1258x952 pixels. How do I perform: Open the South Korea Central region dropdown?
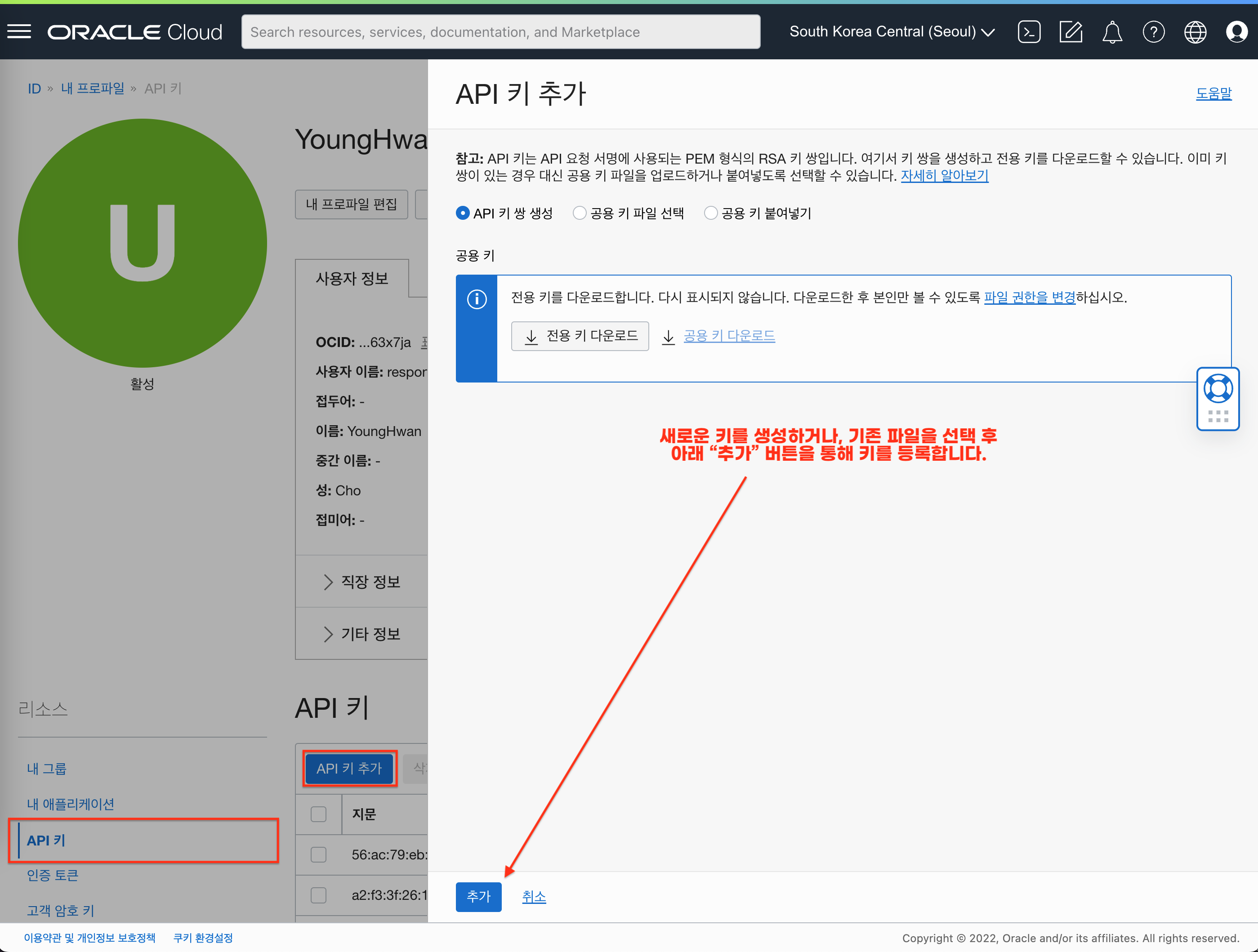tap(892, 32)
